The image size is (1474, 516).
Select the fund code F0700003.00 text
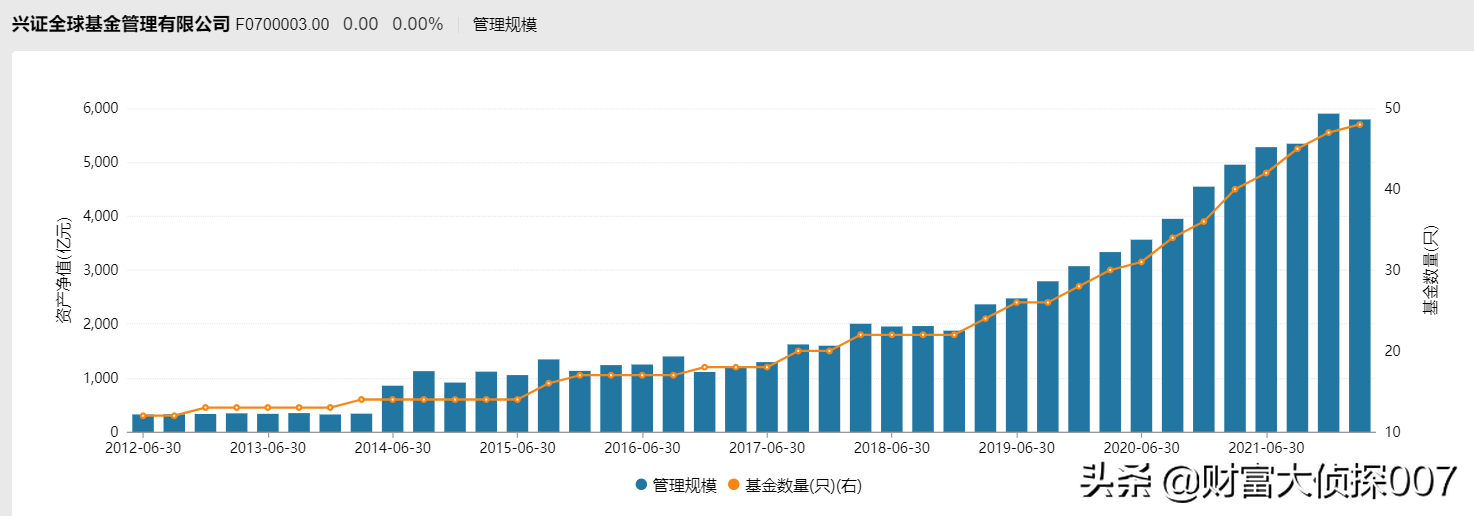point(282,24)
